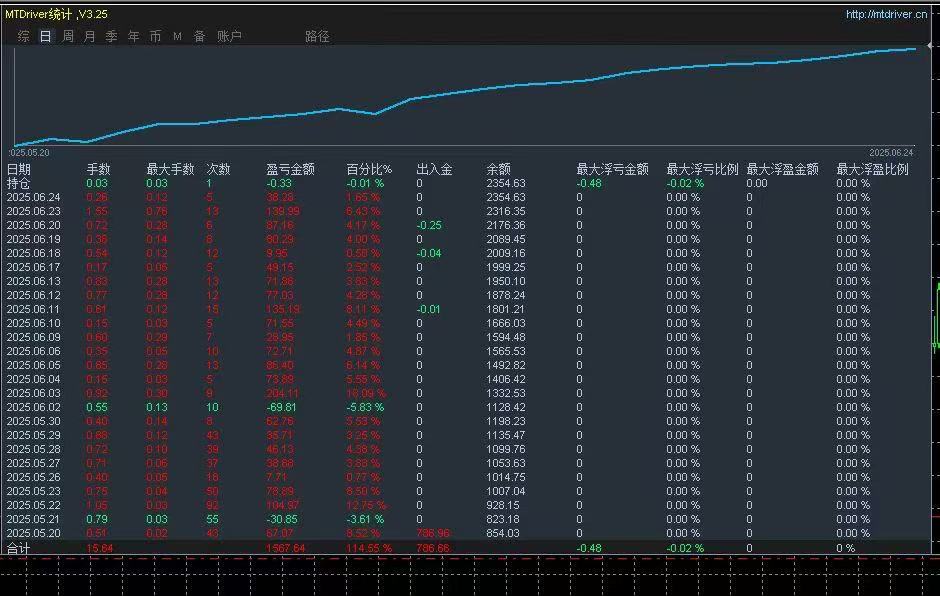Select the 2025.05.28 row date
Viewport: 940px width, 596px height.
tap(34, 449)
